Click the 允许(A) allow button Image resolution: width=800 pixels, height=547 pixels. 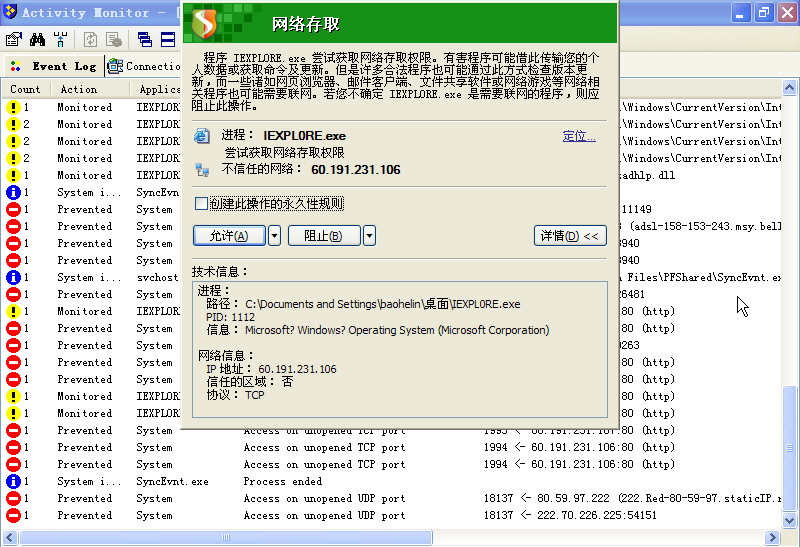pos(229,236)
